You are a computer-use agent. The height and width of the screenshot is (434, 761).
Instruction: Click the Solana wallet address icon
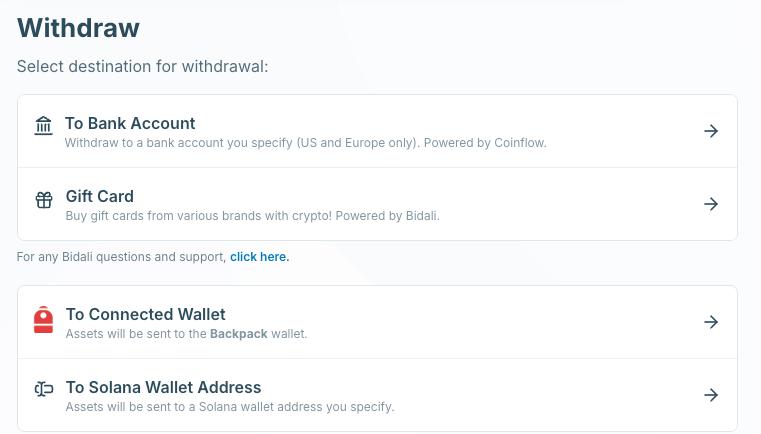point(44,389)
